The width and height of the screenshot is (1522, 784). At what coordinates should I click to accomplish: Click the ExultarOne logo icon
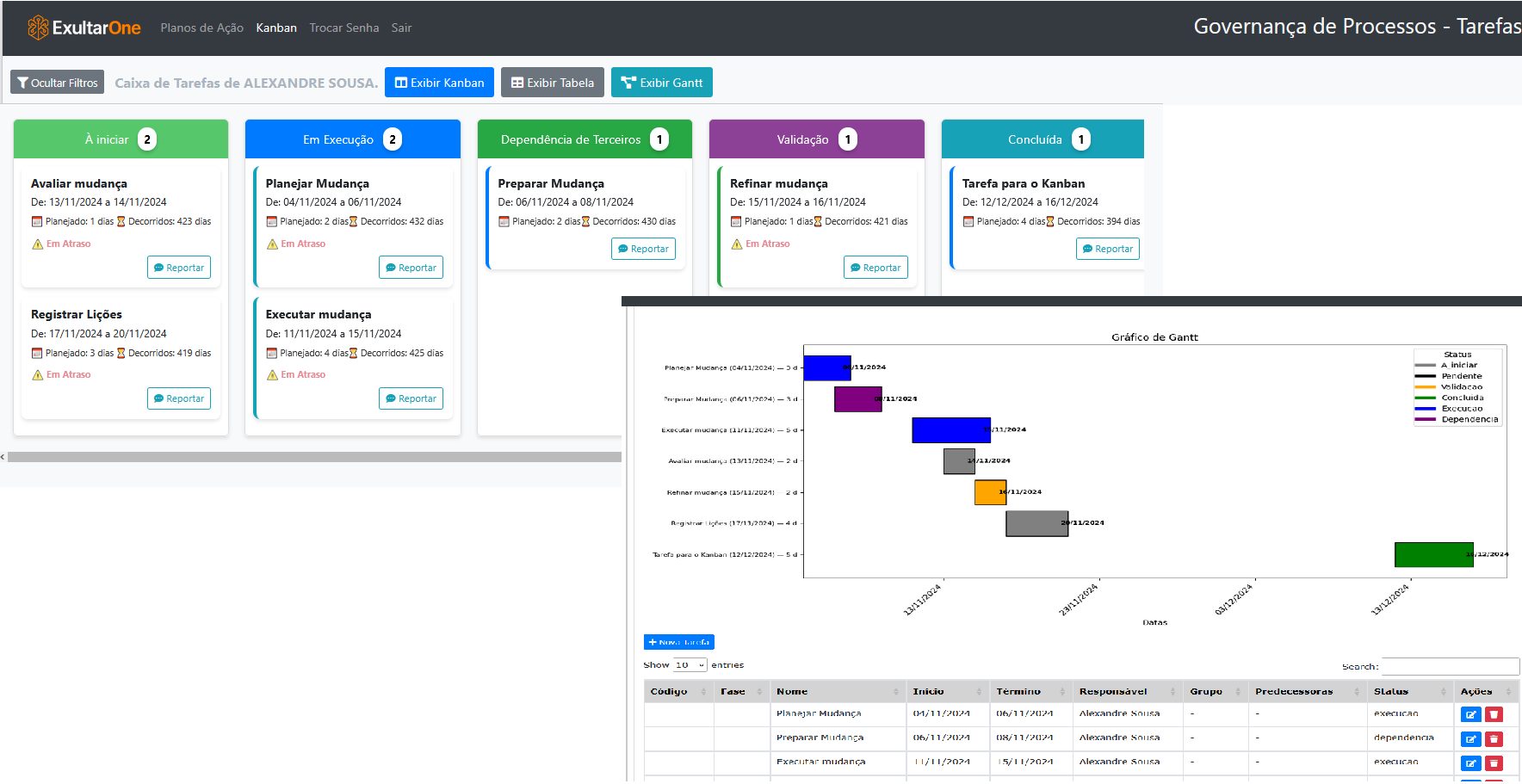point(36,27)
